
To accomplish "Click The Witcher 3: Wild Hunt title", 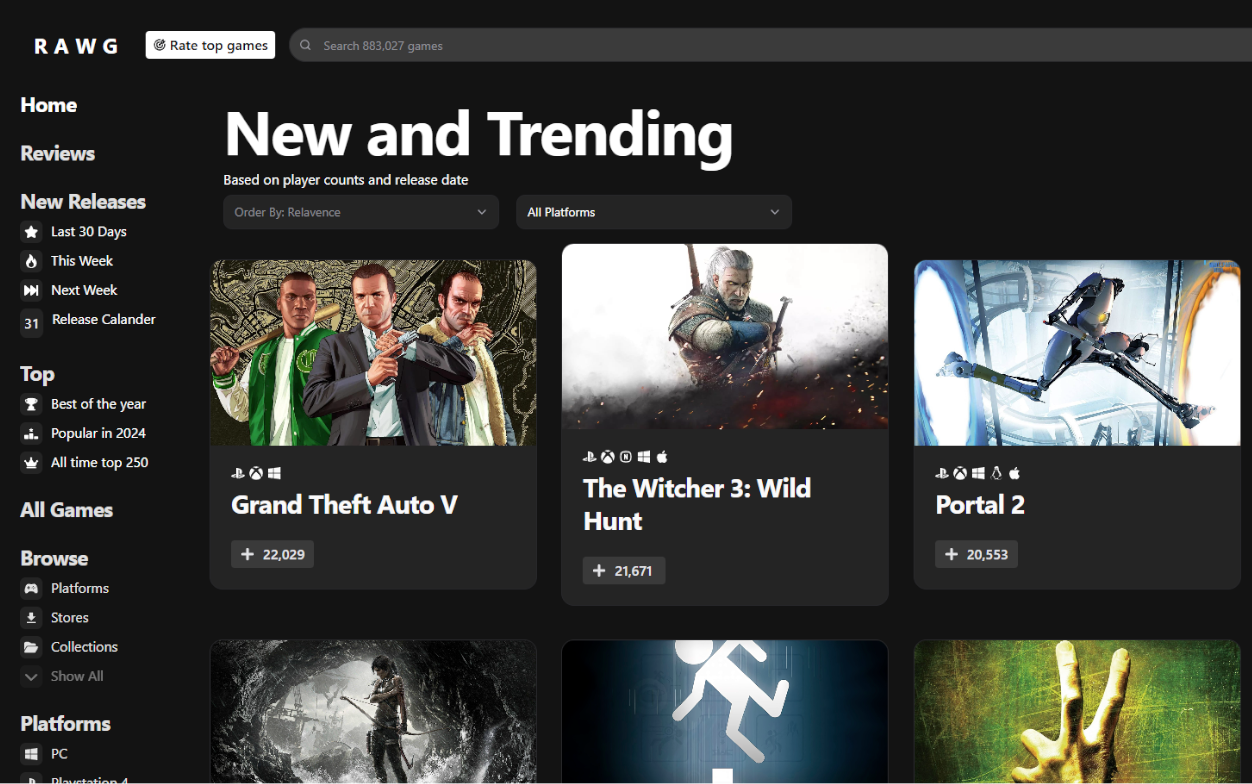I will tap(697, 505).
